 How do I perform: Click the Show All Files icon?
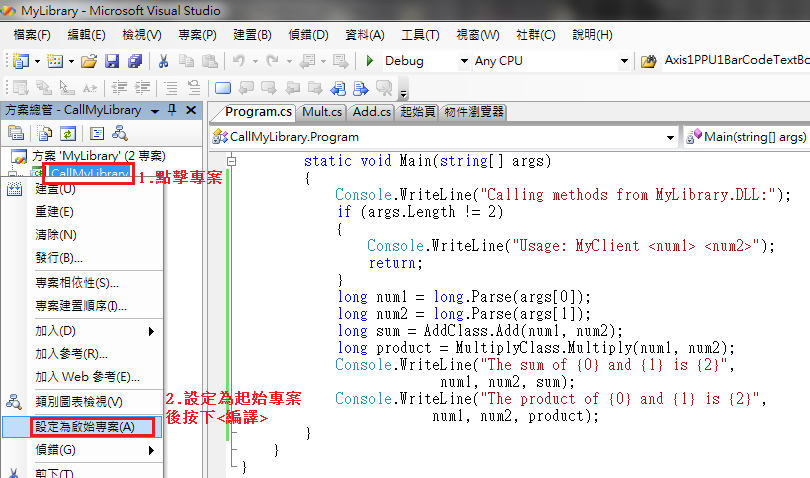click(x=45, y=133)
